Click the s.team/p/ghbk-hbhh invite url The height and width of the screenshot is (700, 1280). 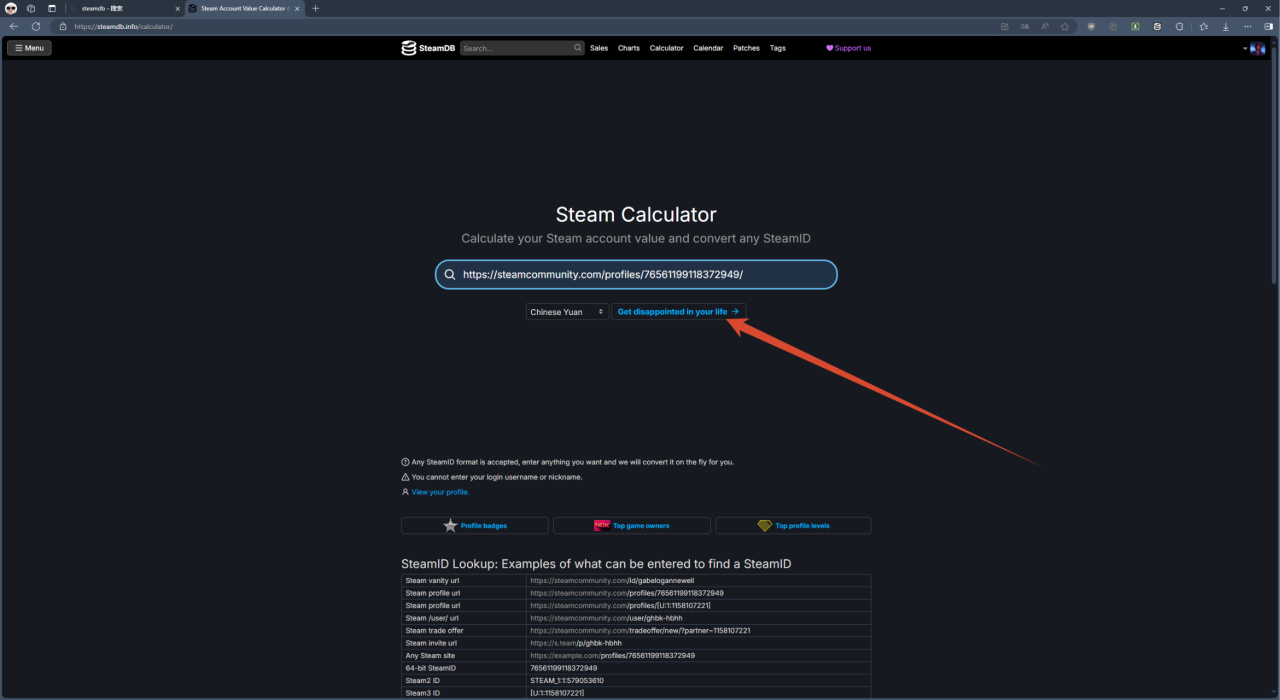(x=576, y=643)
